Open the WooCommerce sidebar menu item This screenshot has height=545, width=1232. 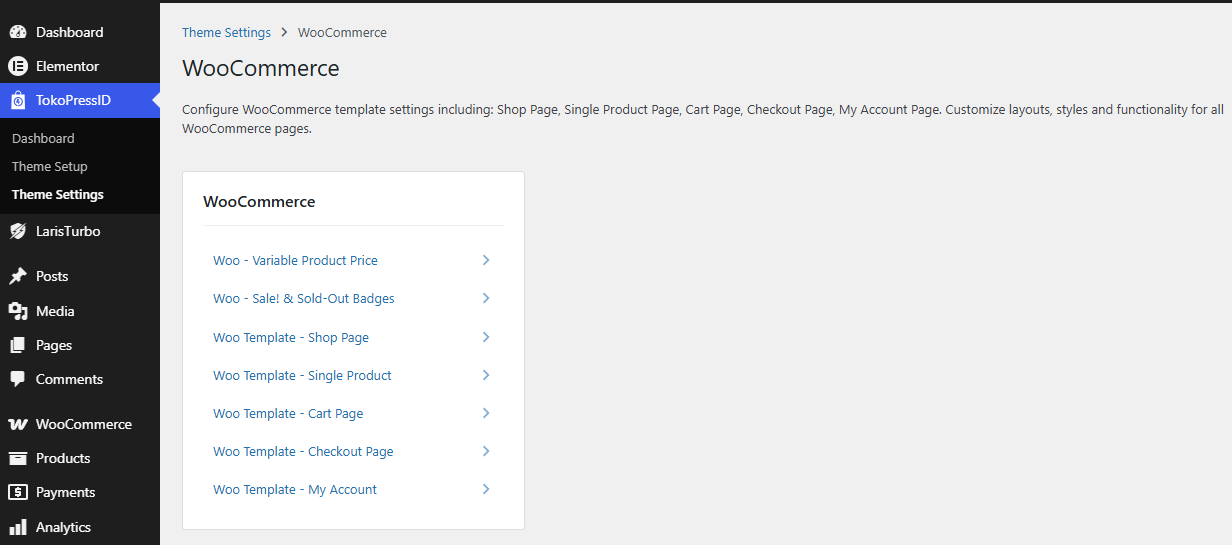point(80,424)
